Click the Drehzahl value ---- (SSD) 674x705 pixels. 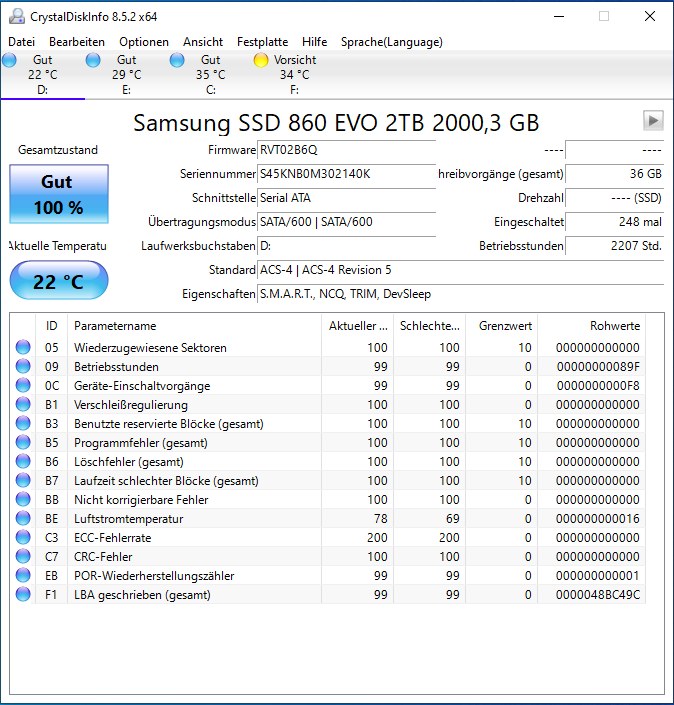614,198
